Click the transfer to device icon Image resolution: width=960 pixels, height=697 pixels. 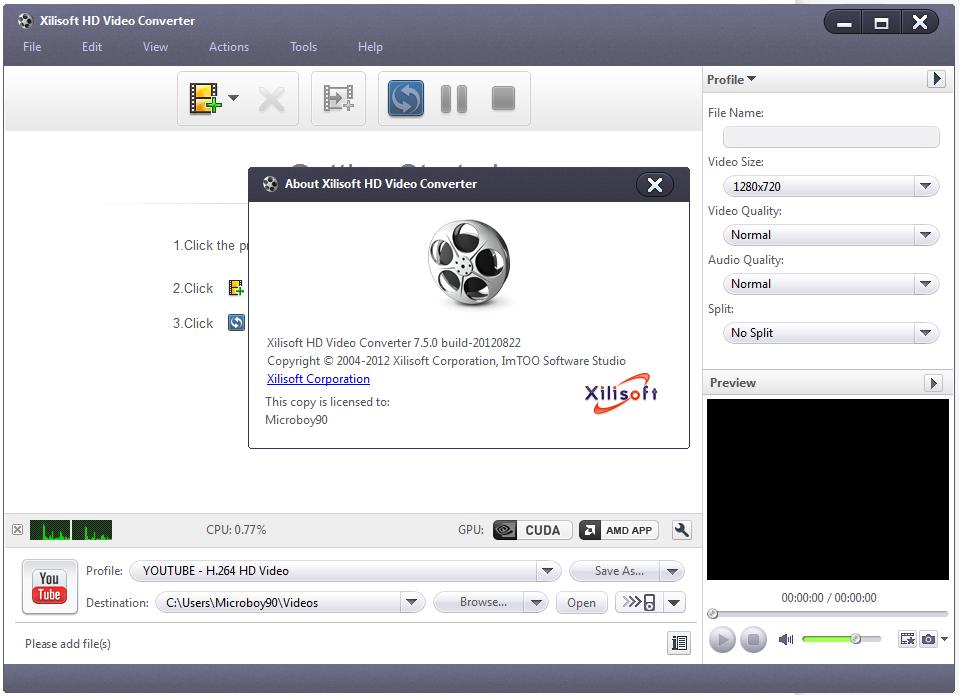pos(639,602)
